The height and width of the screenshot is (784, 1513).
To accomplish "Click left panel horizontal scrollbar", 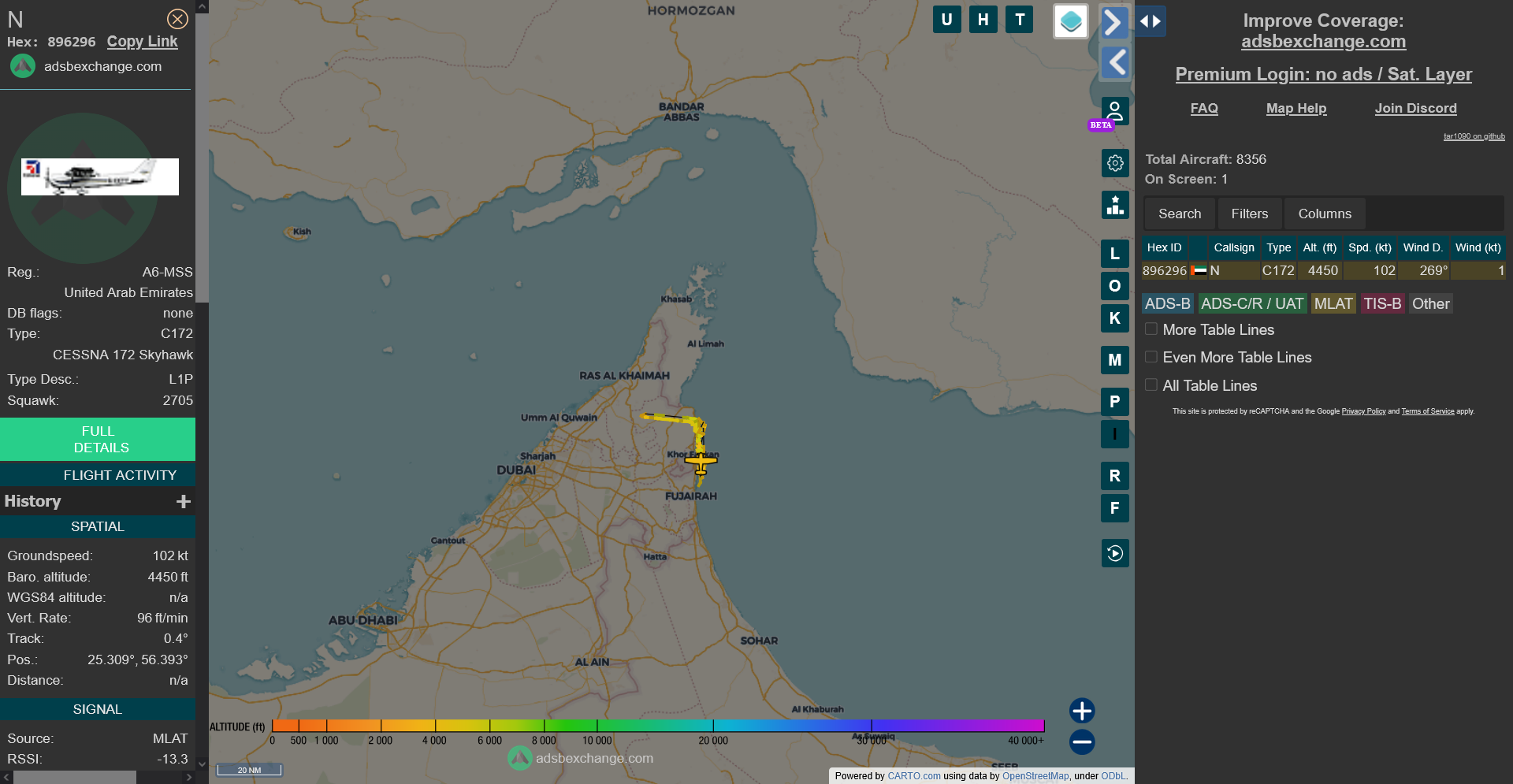I will coord(75,777).
